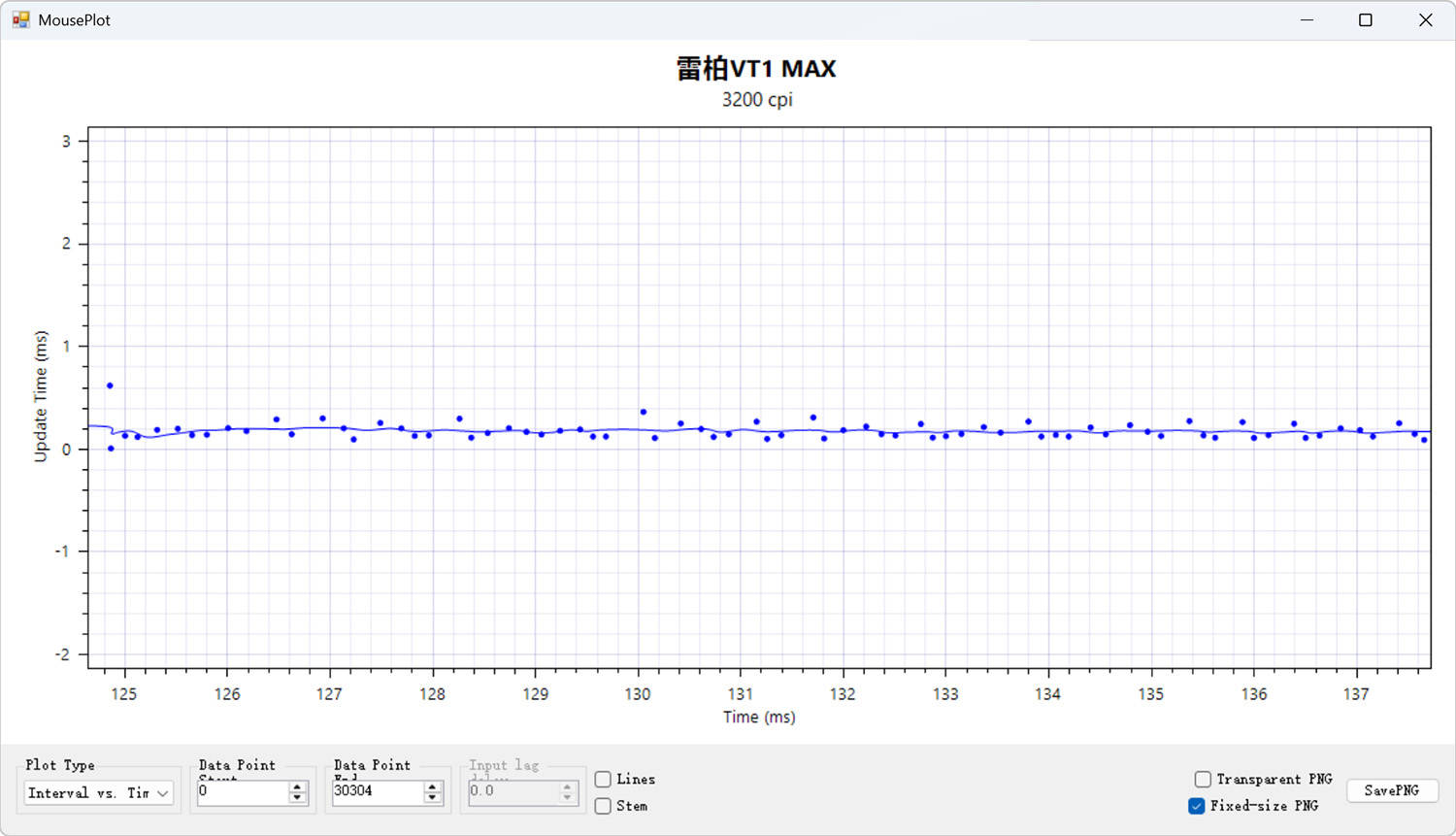Click the 3200 cpi subtitle text

tap(757, 100)
